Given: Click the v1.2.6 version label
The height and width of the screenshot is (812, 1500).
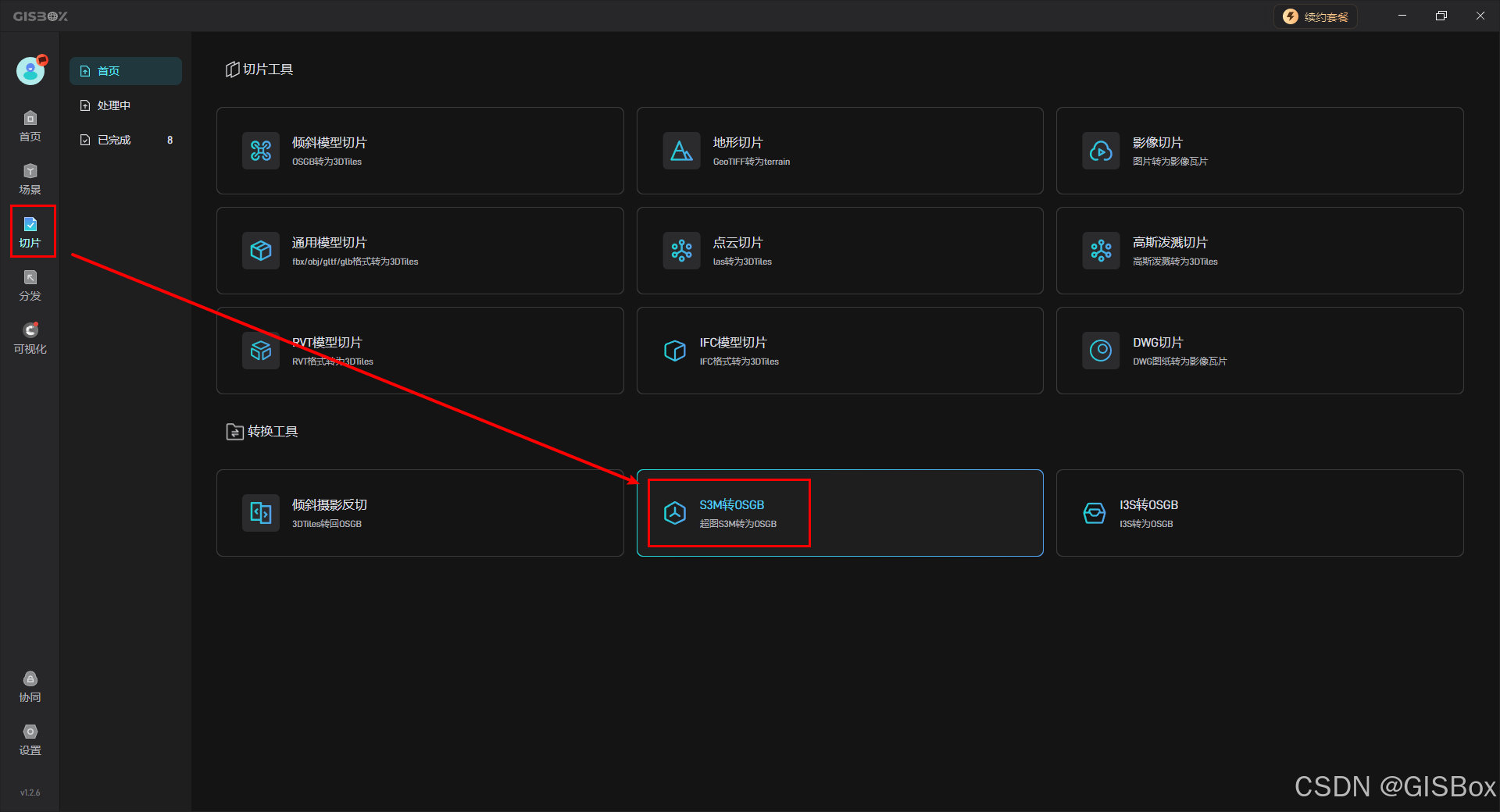Looking at the screenshot, I should [30, 792].
